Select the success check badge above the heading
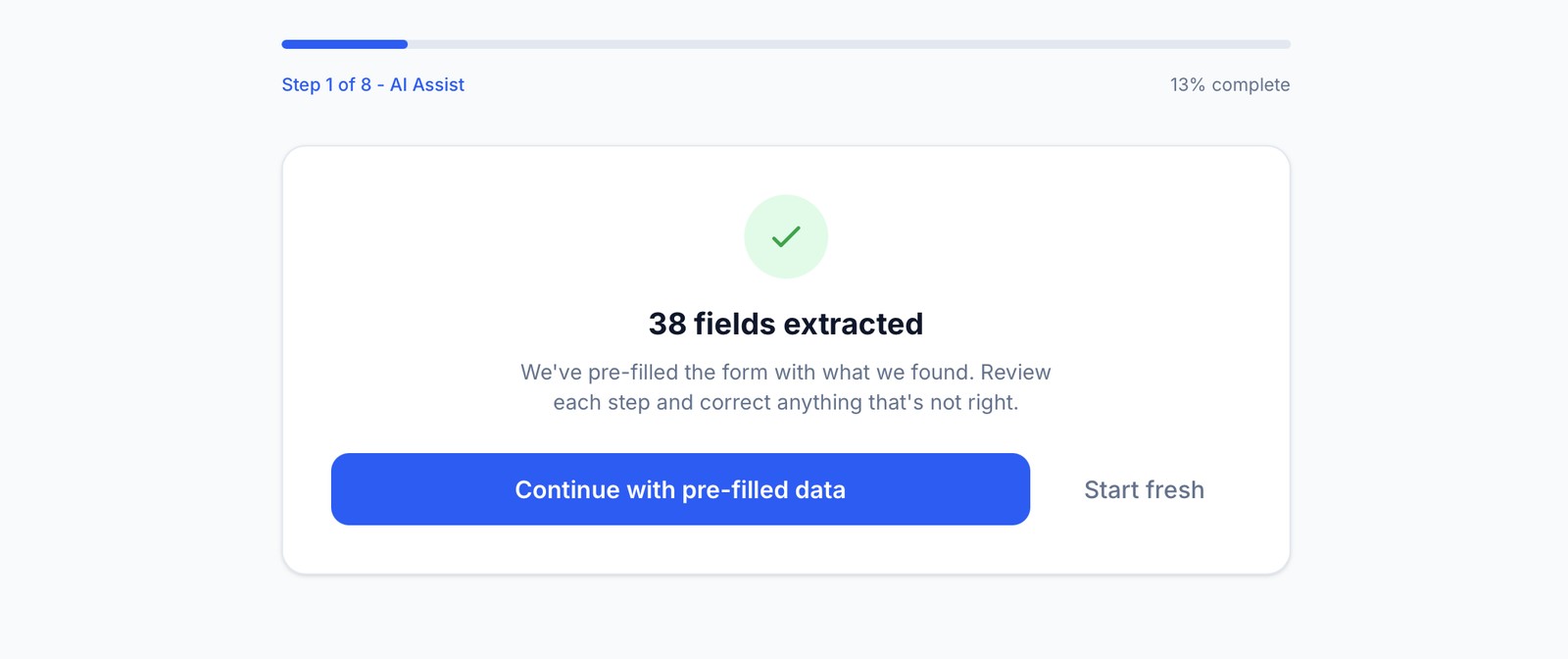The height and width of the screenshot is (659, 1568). pyautogui.click(x=785, y=235)
